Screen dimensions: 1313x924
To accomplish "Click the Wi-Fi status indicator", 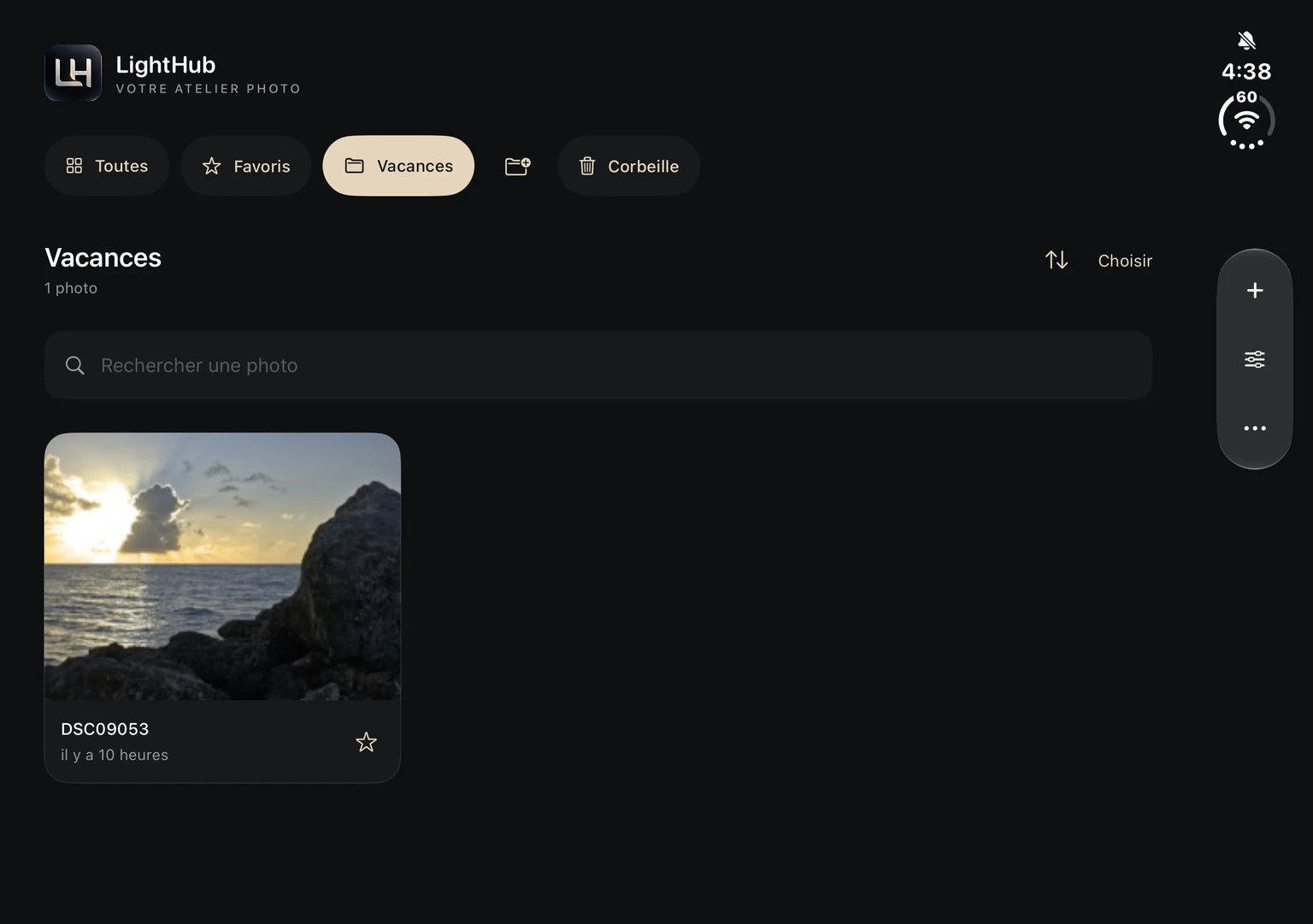I will click(1247, 121).
